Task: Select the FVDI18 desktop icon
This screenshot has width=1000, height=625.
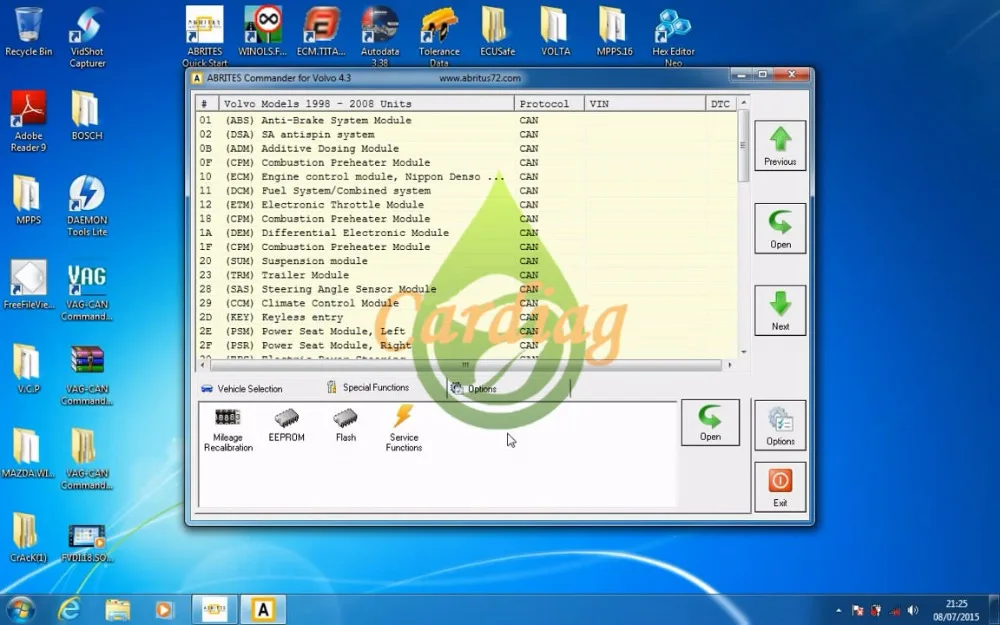Action: [87, 543]
